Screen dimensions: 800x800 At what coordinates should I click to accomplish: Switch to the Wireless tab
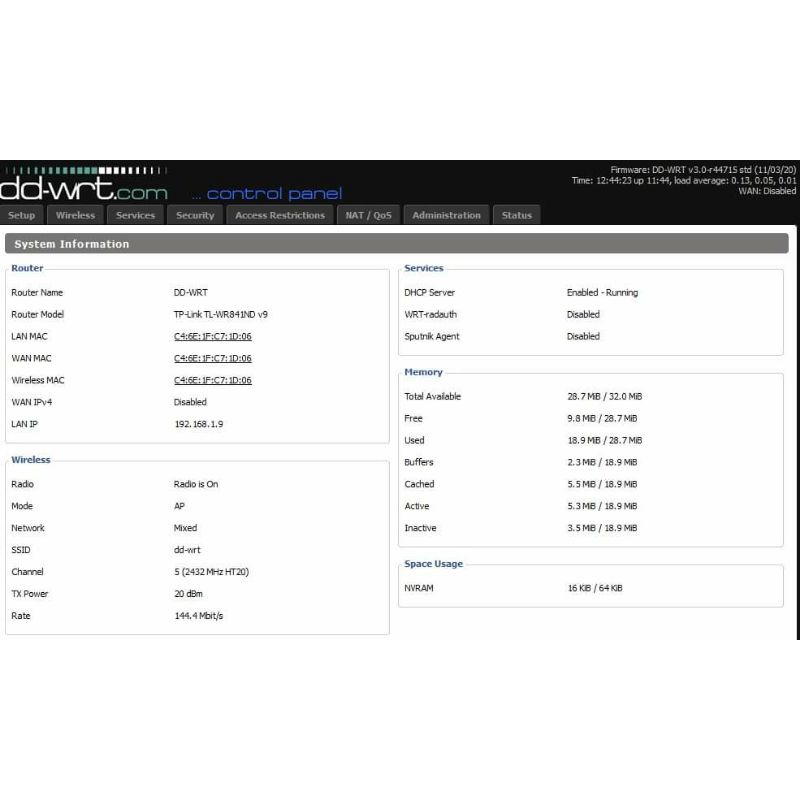point(76,215)
